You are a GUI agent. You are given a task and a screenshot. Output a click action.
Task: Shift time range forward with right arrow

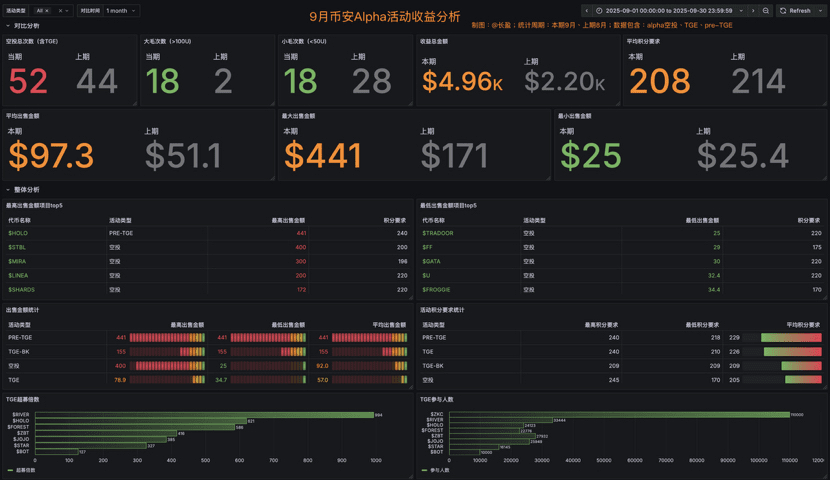(x=754, y=11)
